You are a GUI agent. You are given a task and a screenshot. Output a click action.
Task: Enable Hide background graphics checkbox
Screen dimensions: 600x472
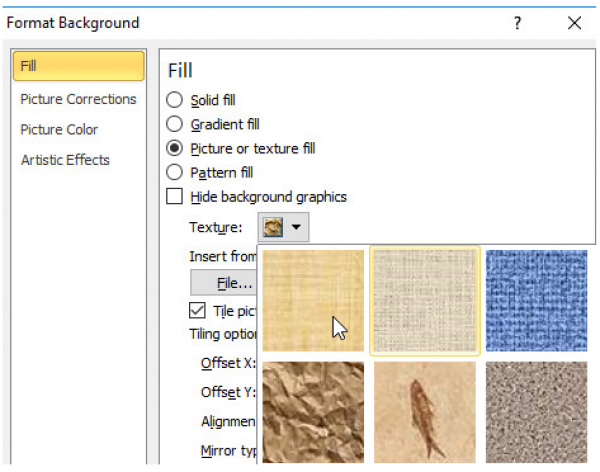click(x=175, y=197)
